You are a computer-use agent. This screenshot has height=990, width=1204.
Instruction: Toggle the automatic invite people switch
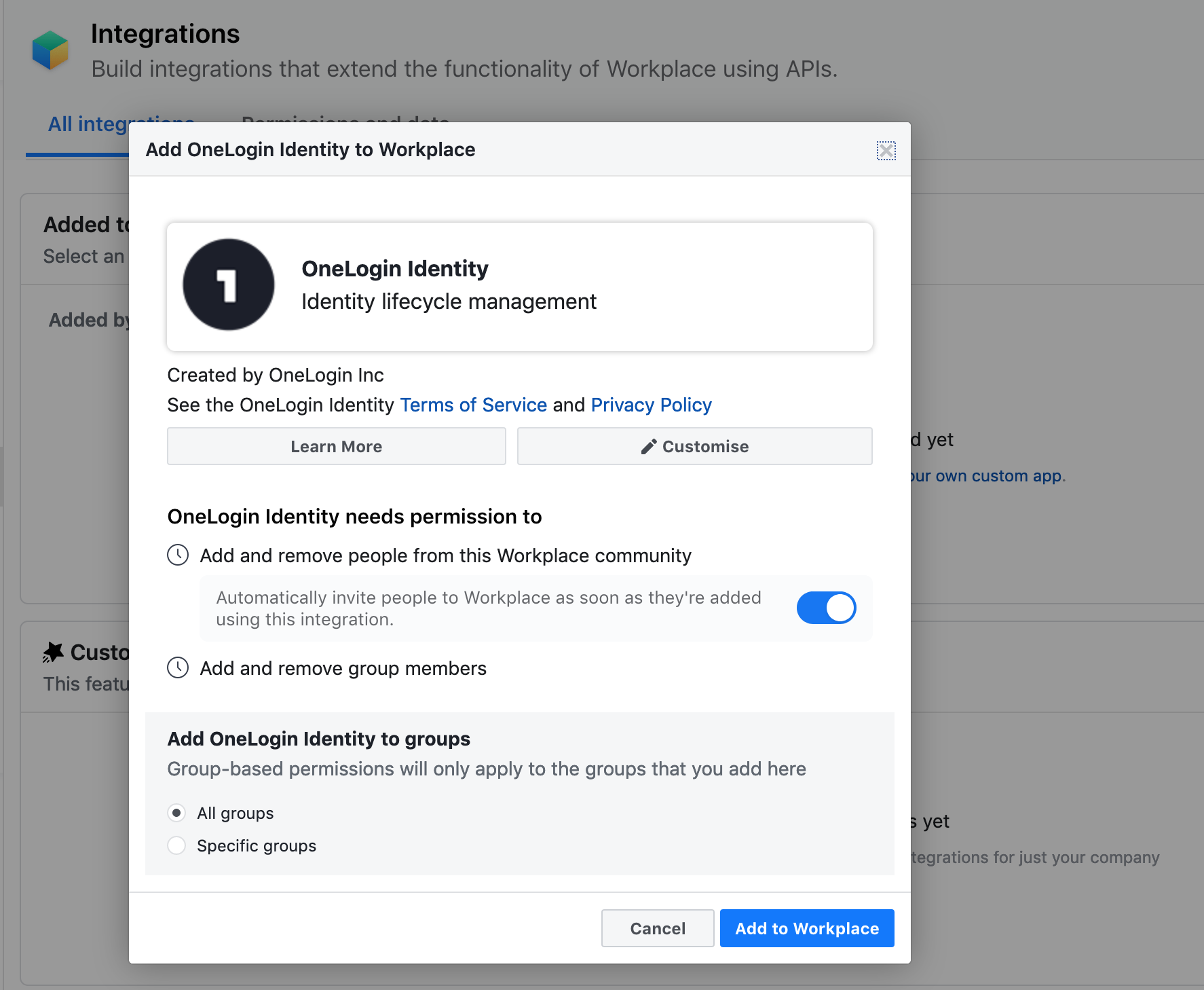826,608
